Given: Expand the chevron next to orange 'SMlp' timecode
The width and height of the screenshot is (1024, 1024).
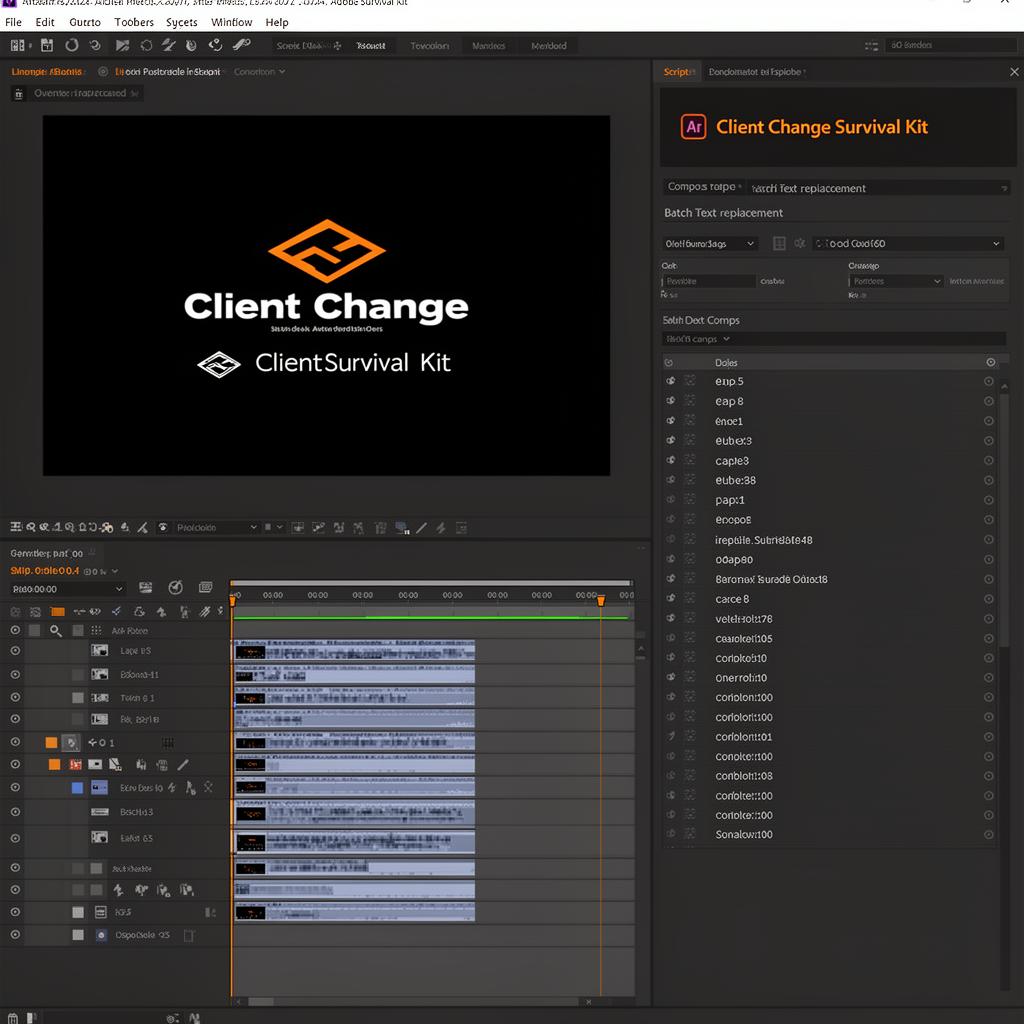Looking at the screenshot, I should (116, 571).
